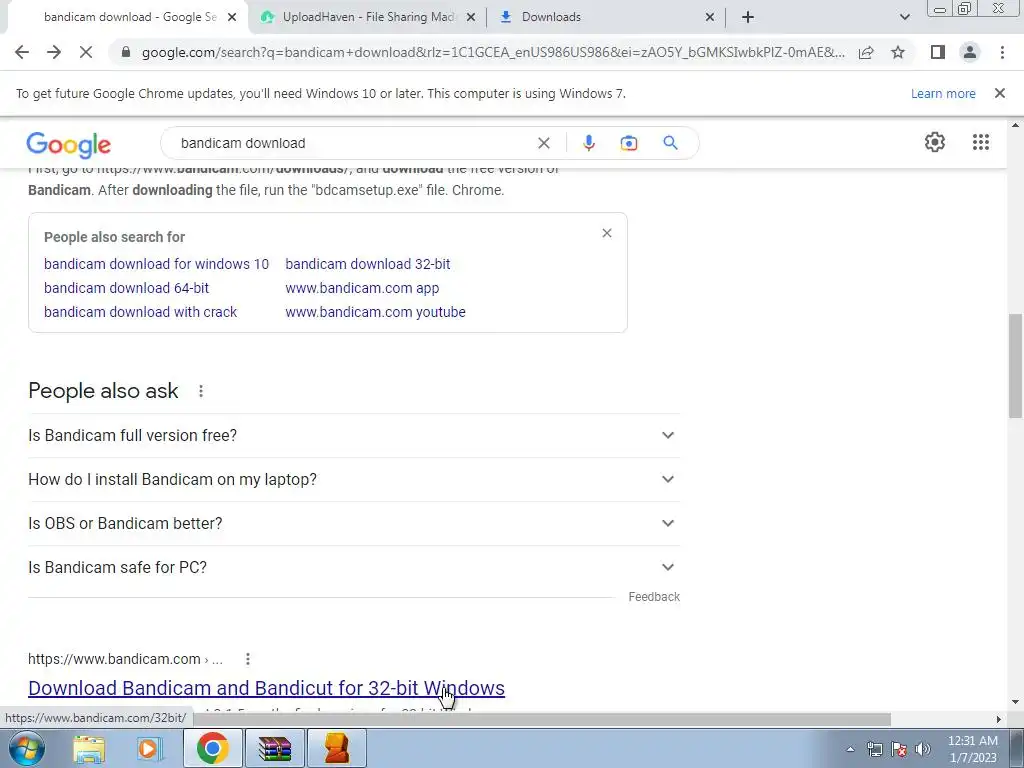1024x768 pixels.
Task: Open a new browser tab
Action: point(748,17)
